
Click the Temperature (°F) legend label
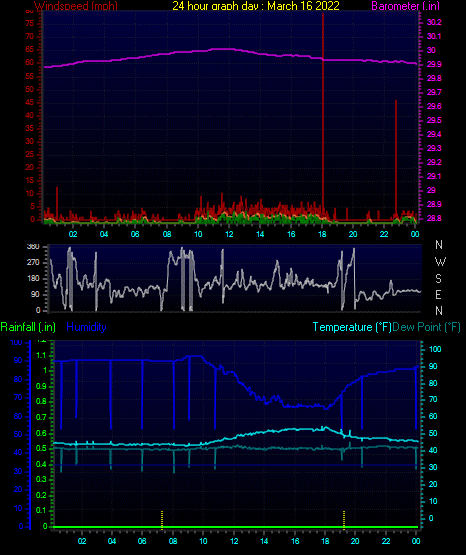point(352,327)
